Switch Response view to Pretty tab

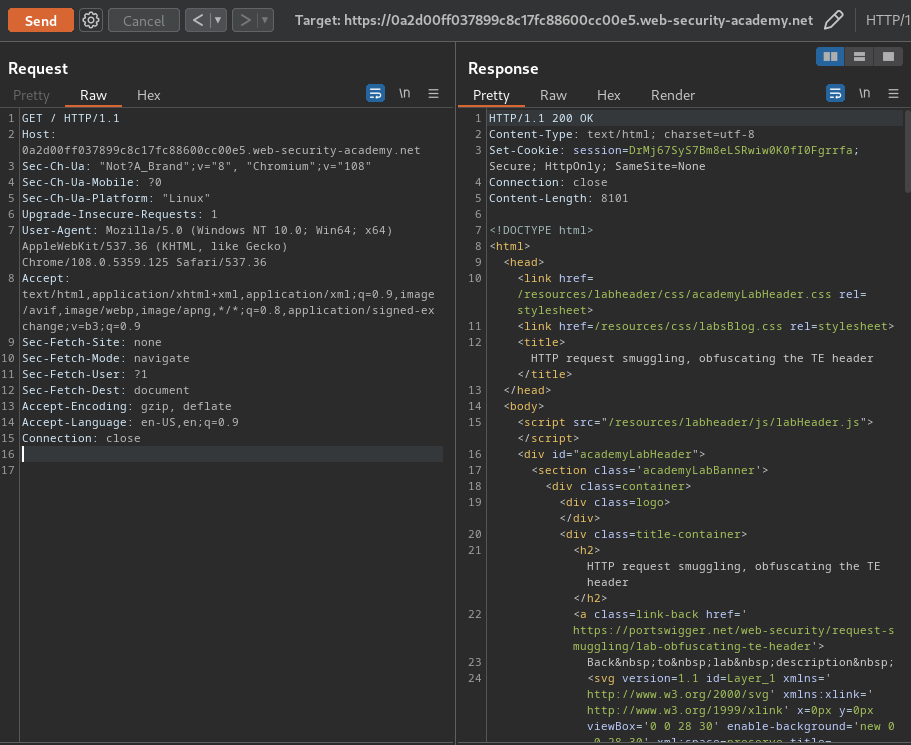pyautogui.click(x=491, y=95)
